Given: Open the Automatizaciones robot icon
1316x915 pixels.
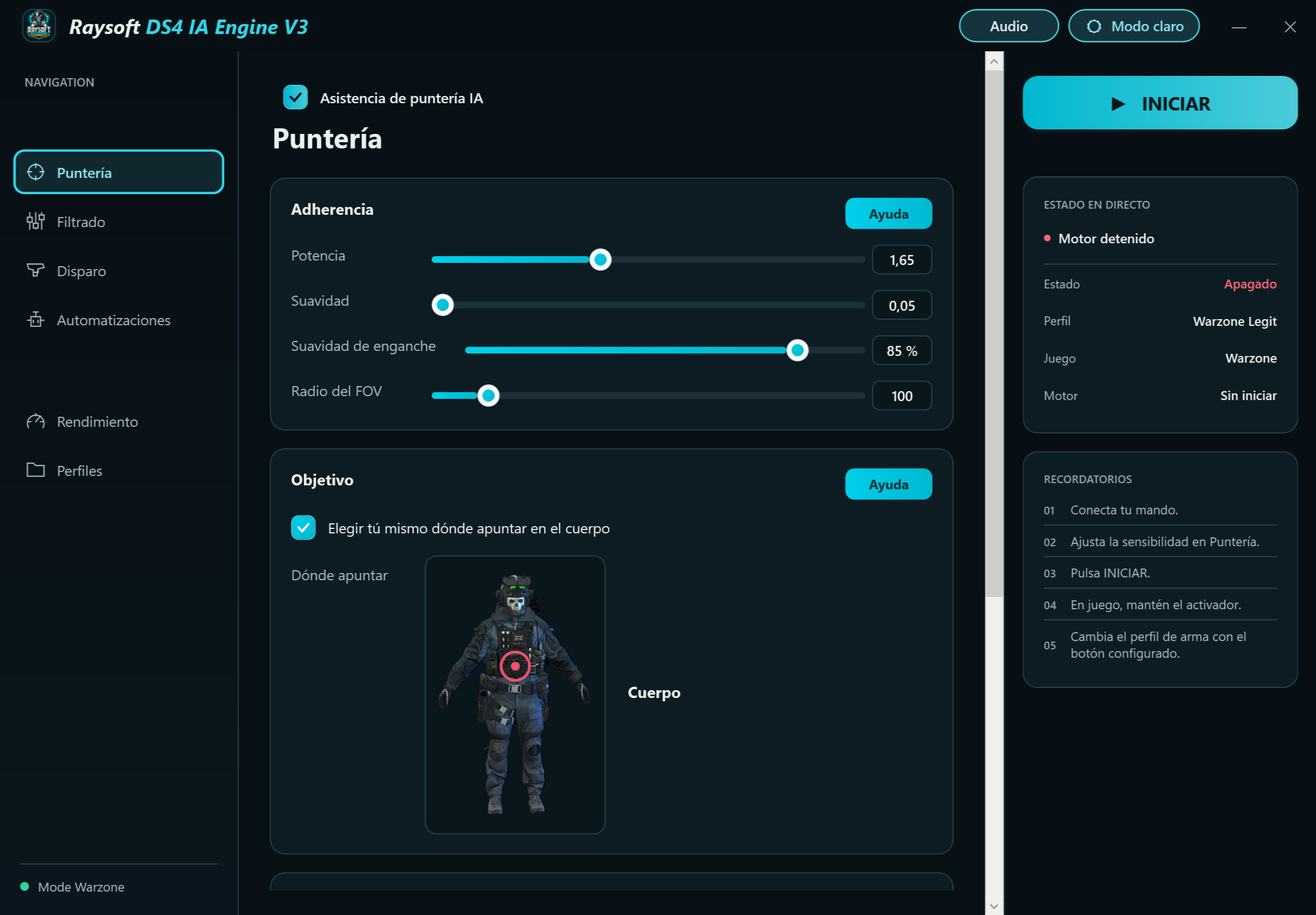Looking at the screenshot, I should pyautogui.click(x=36, y=319).
